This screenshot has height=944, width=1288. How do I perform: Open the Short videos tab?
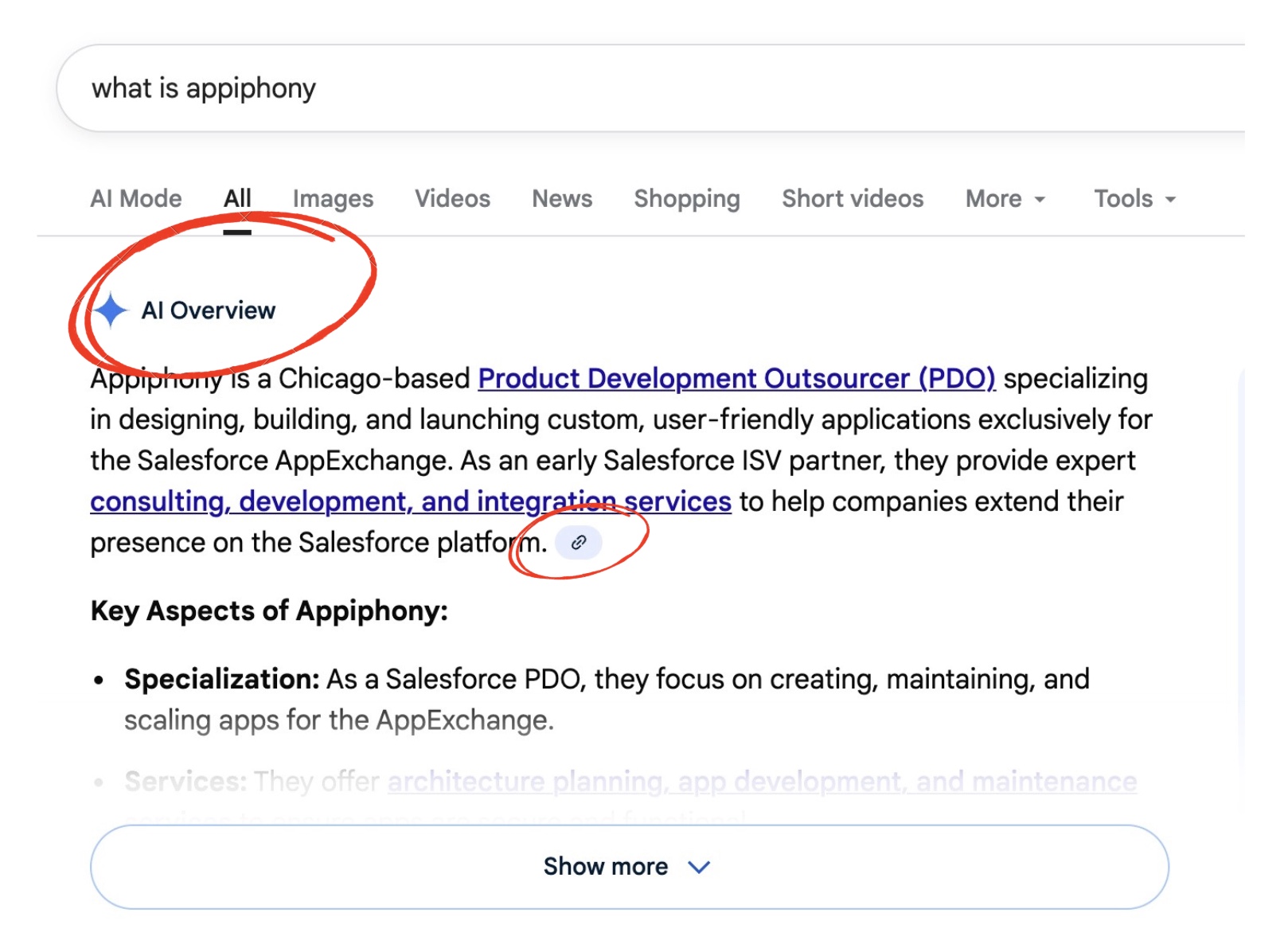tap(853, 199)
